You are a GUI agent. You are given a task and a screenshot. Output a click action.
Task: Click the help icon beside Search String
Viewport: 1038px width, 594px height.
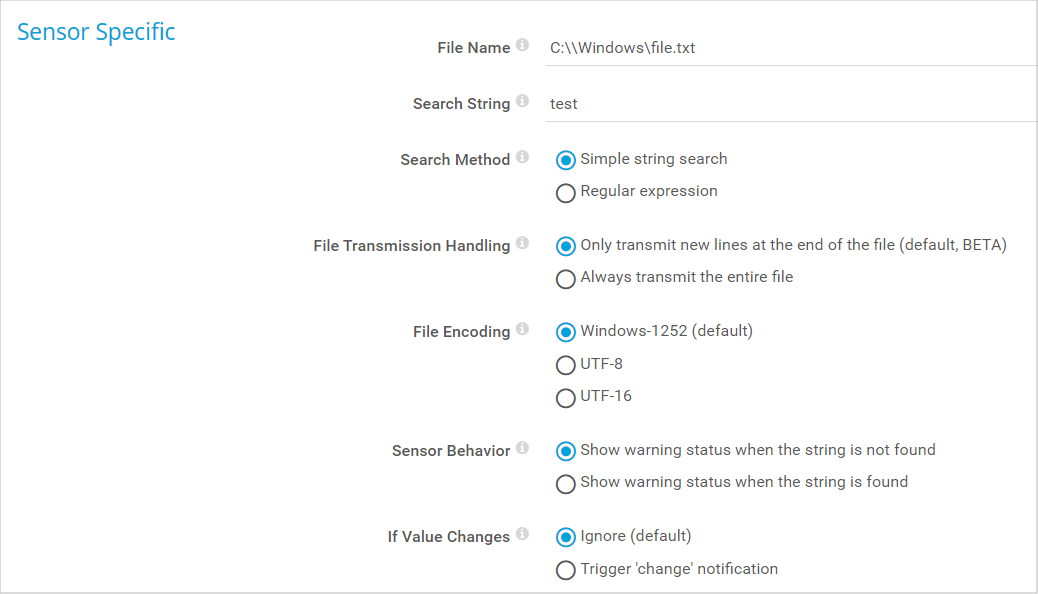(x=522, y=102)
